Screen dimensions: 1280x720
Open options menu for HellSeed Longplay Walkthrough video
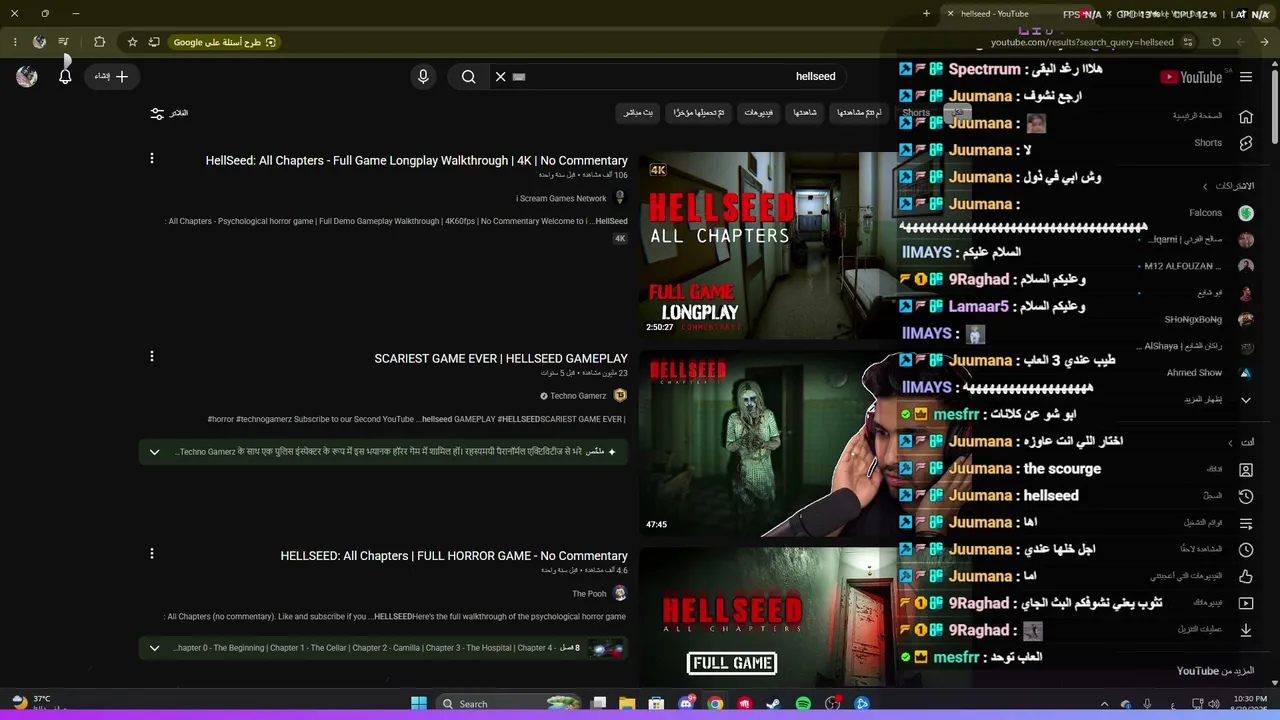tap(152, 158)
